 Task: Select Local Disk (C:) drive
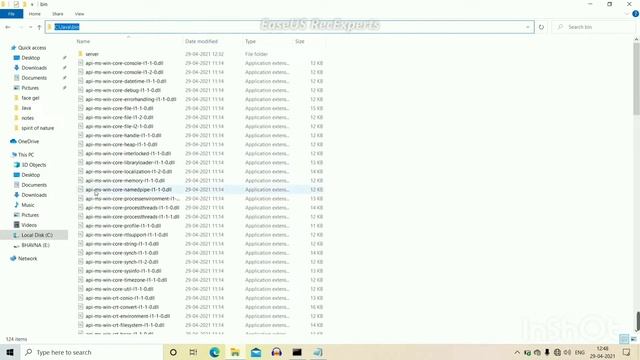point(37,235)
